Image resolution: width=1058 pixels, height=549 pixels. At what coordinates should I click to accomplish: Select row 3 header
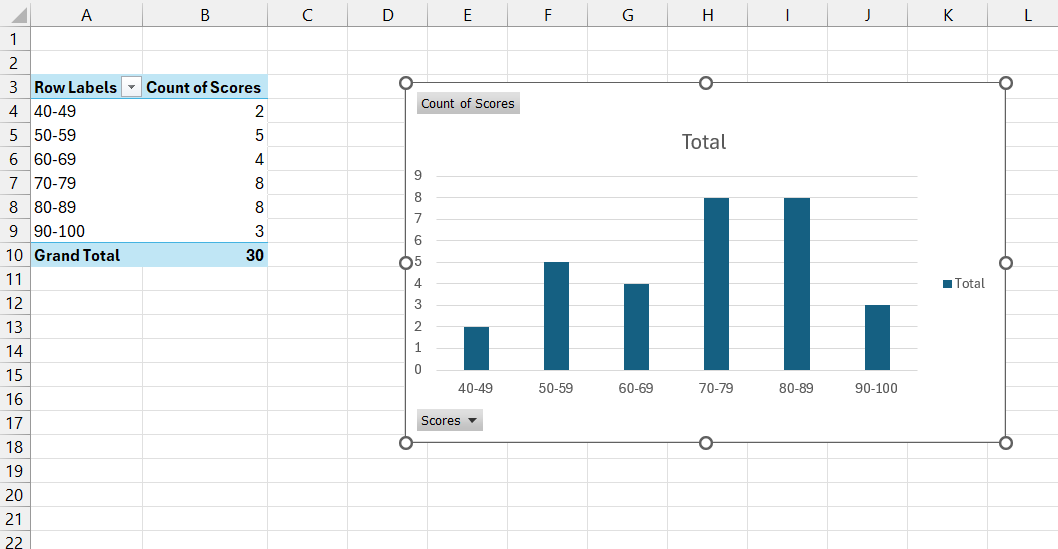coord(15,87)
